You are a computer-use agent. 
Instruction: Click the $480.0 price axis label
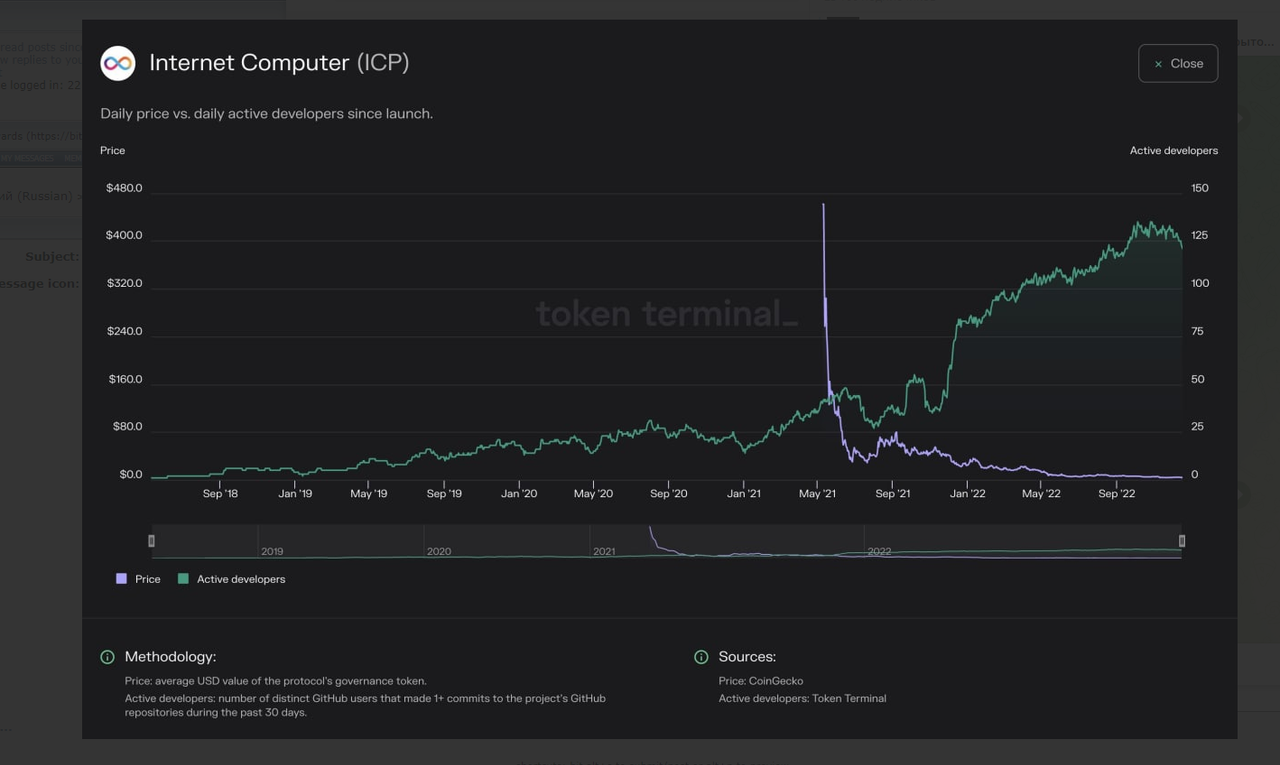coord(124,188)
